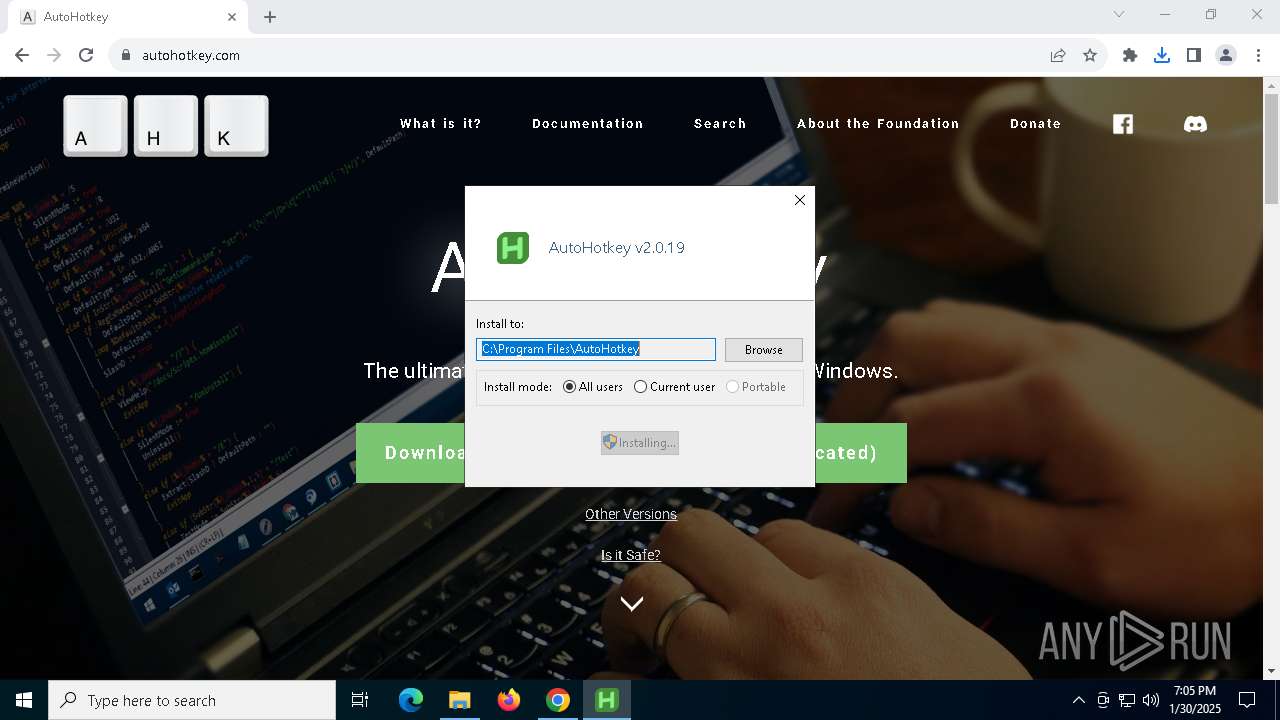Open Task View on taskbar
Screen dimensions: 1280x720
click(360, 700)
